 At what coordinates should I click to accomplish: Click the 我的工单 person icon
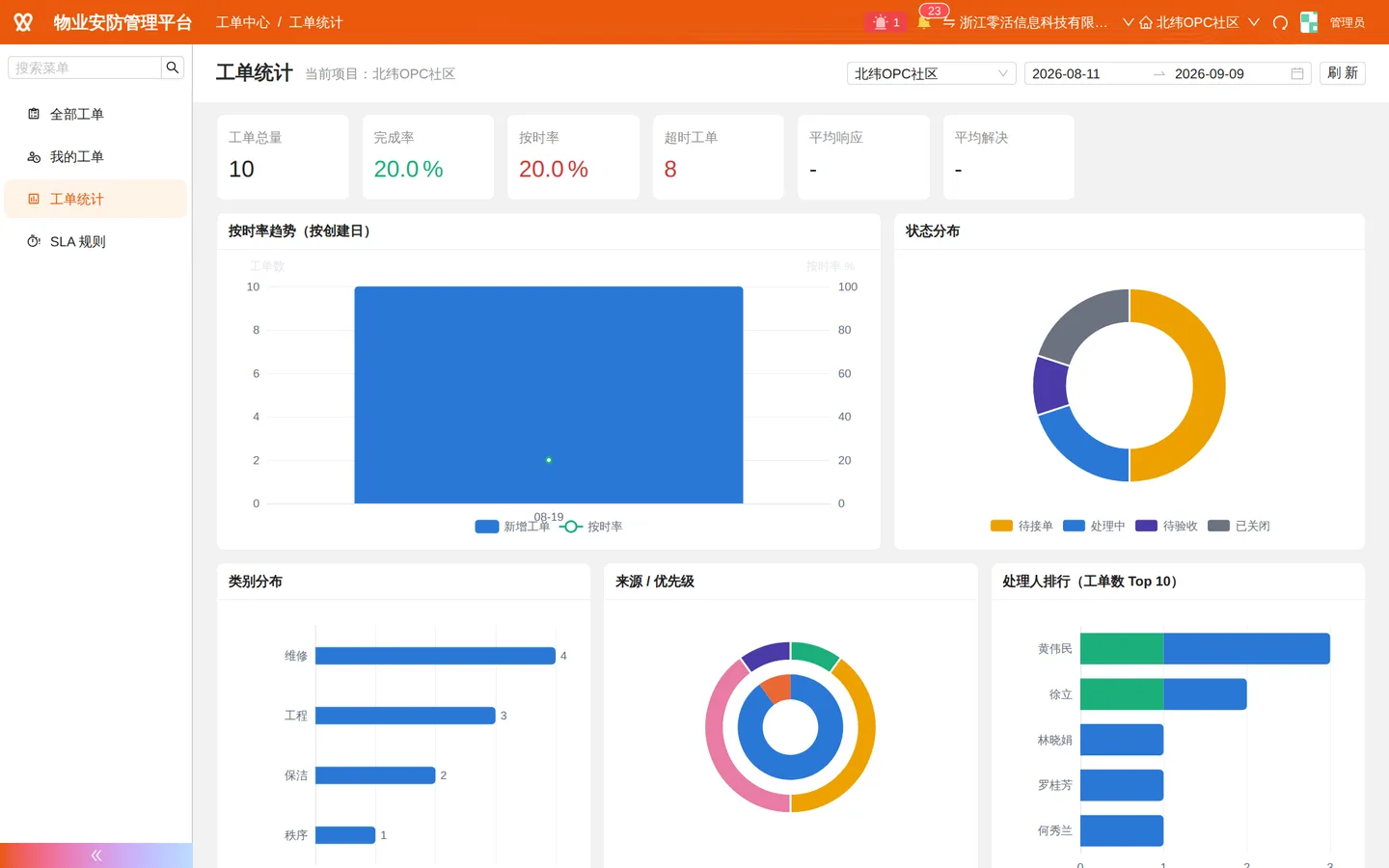(x=34, y=156)
